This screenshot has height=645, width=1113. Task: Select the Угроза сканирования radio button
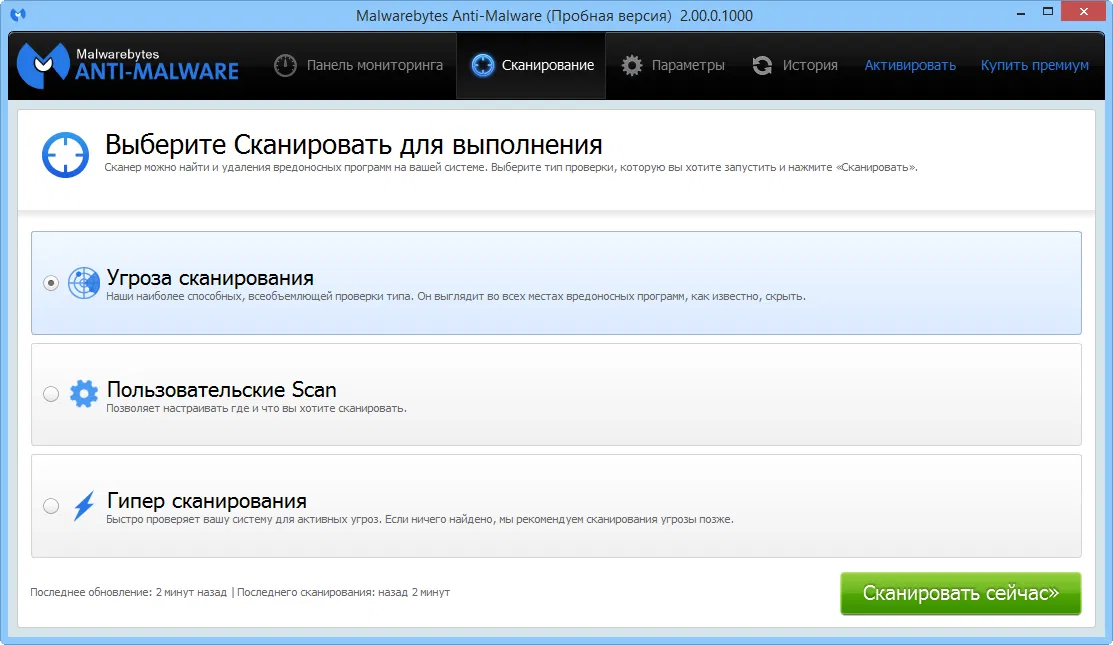point(51,283)
